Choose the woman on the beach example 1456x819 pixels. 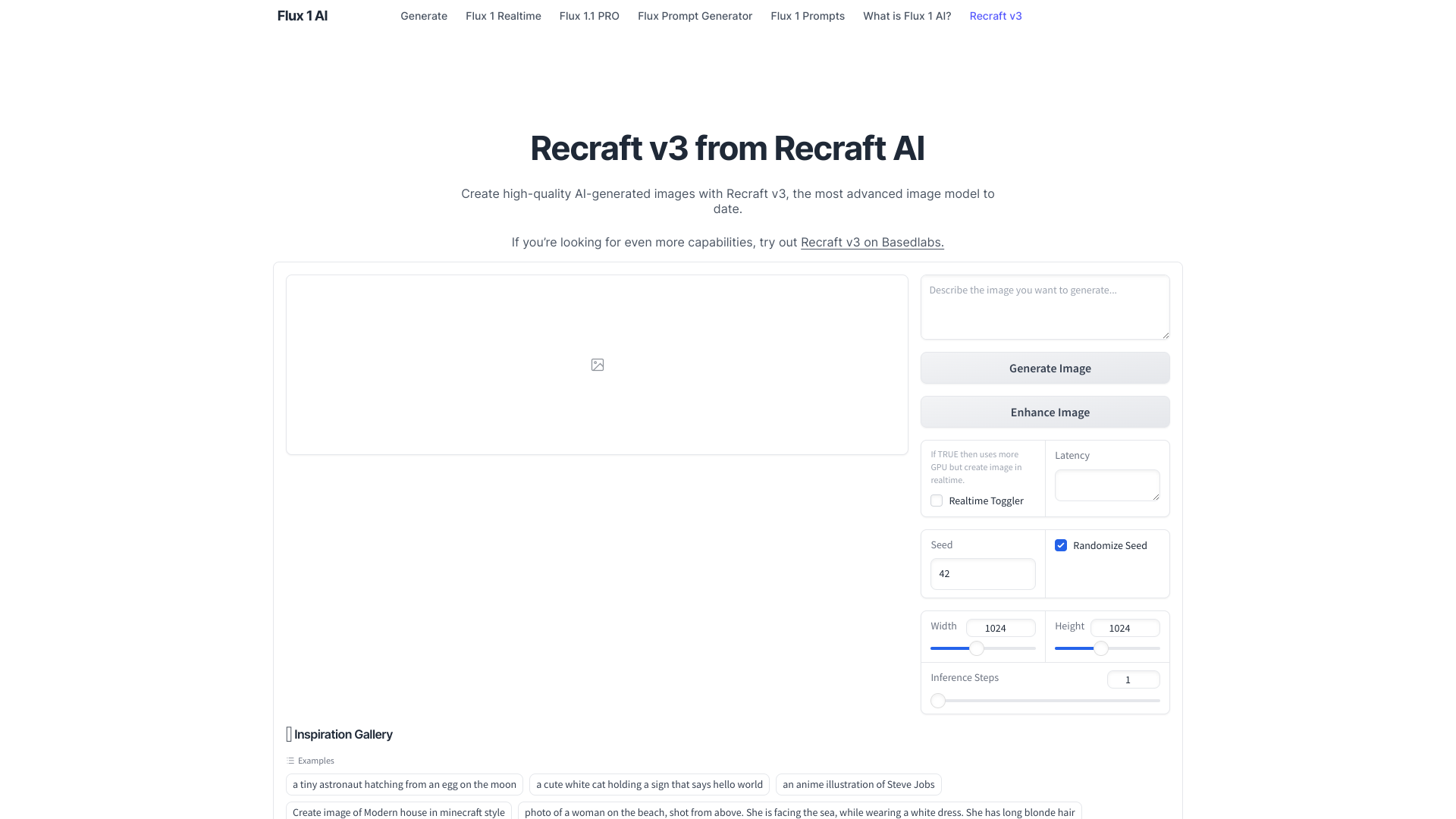click(x=800, y=811)
